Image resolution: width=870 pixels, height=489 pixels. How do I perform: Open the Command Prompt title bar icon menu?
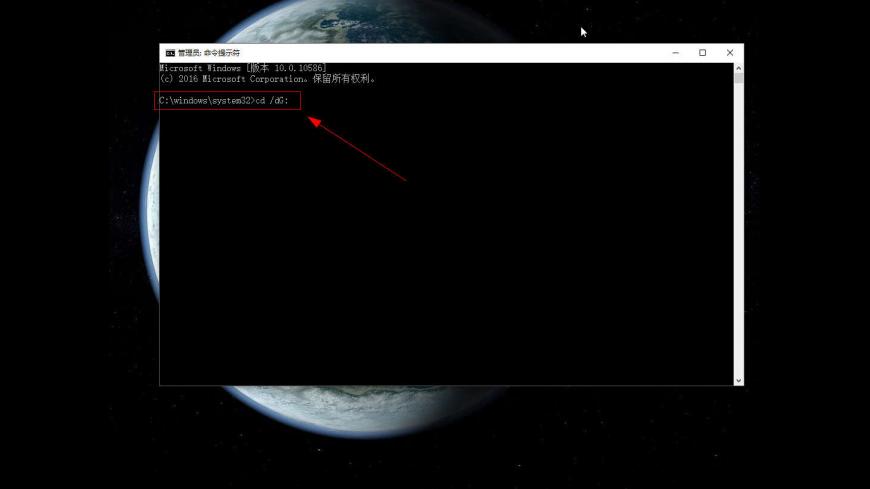[170, 53]
